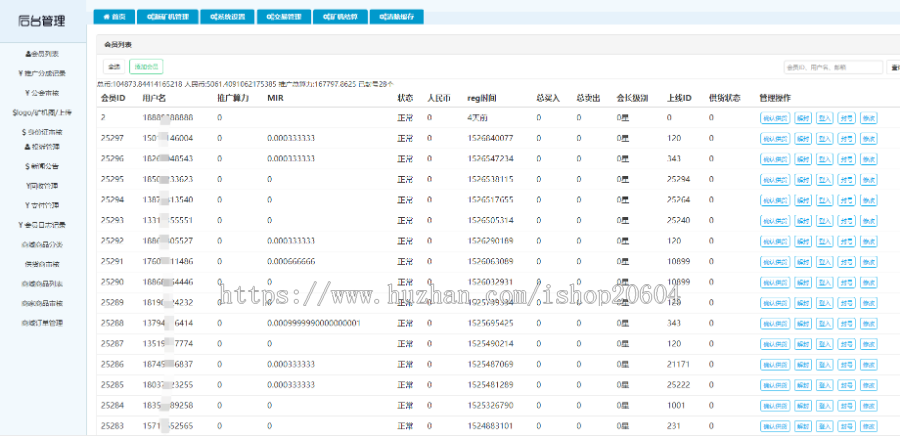Viewport: 900px width, 436px height.
Task: Click MIR value 0.000666666
Action: click(x=291, y=261)
